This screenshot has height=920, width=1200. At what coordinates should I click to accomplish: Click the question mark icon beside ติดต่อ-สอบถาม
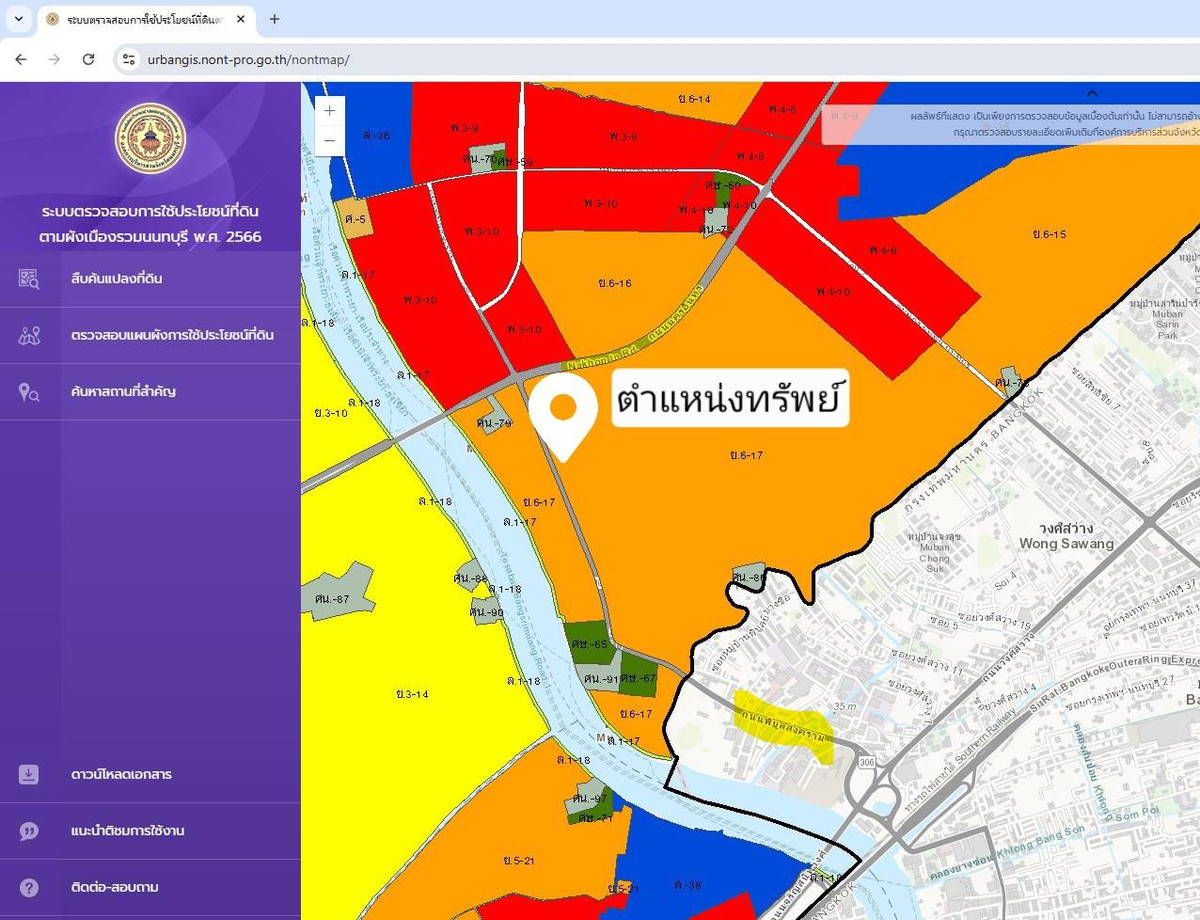[x=30, y=888]
